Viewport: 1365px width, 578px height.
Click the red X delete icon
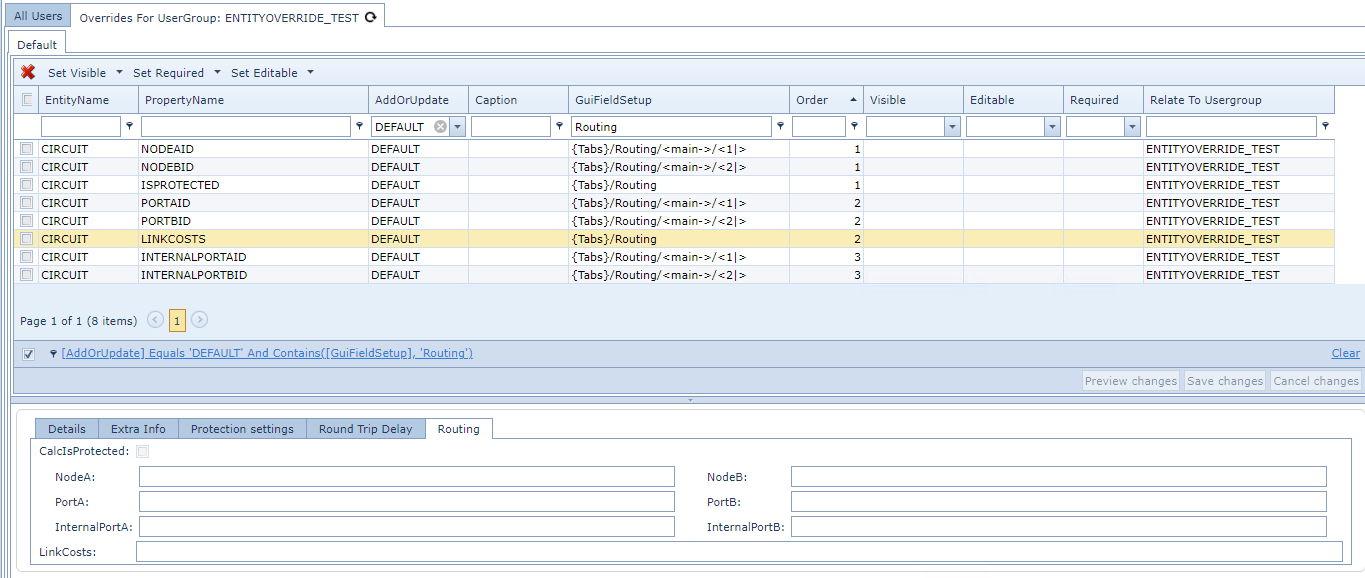click(x=28, y=72)
